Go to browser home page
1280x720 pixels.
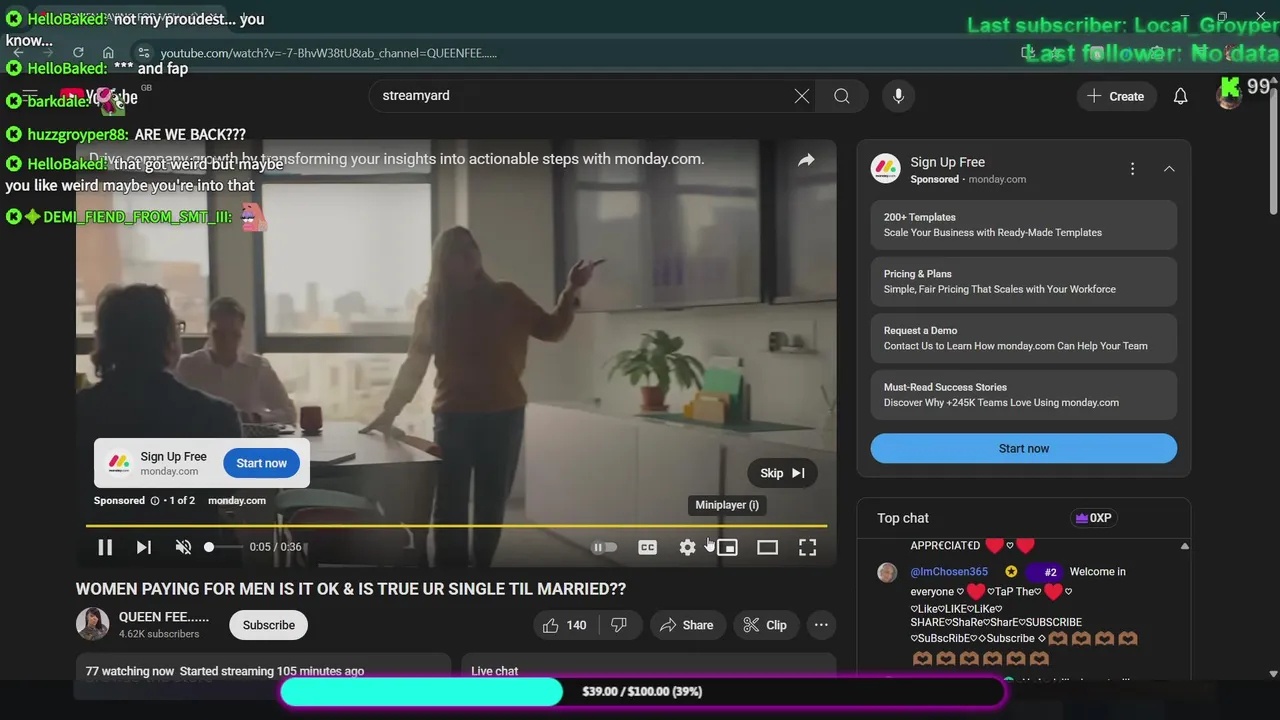(108, 53)
